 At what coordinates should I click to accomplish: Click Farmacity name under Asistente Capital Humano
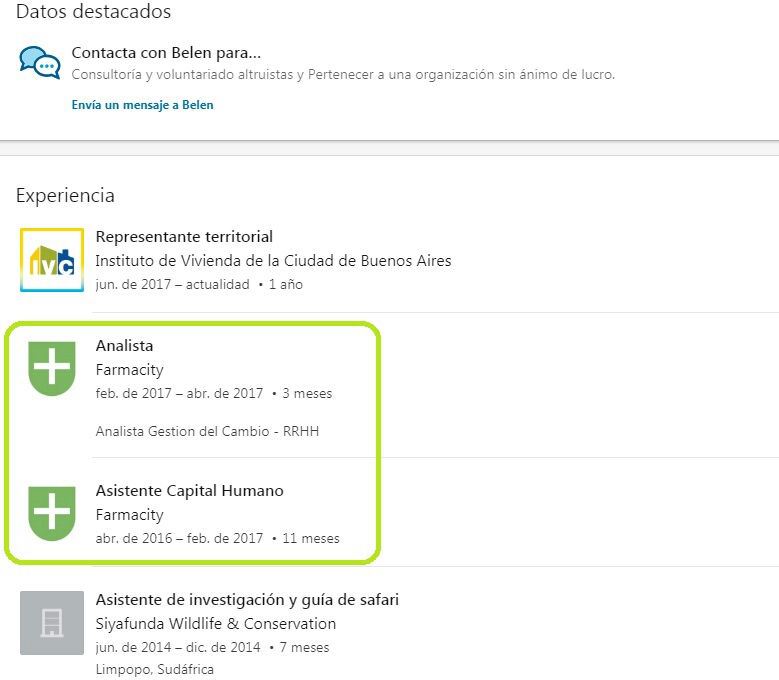pos(129,515)
